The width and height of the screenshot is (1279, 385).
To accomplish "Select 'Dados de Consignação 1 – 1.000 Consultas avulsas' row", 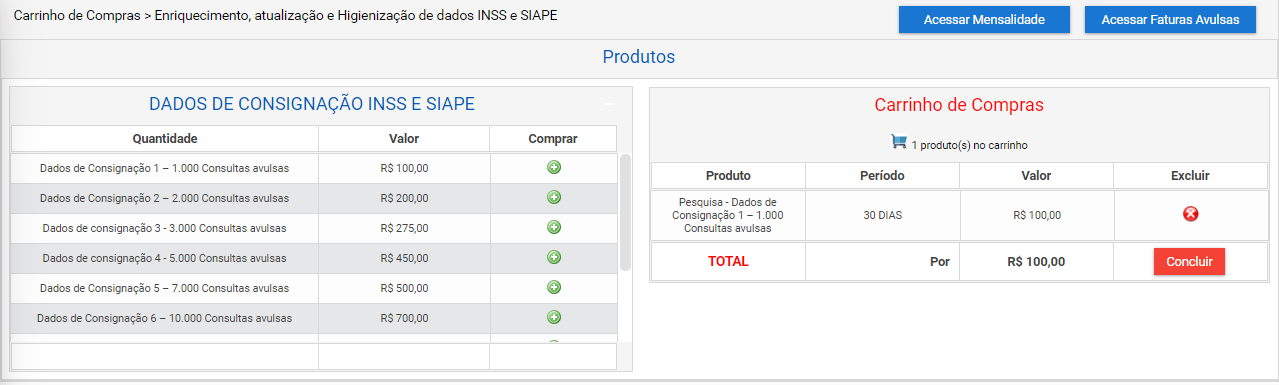I will coord(314,168).
